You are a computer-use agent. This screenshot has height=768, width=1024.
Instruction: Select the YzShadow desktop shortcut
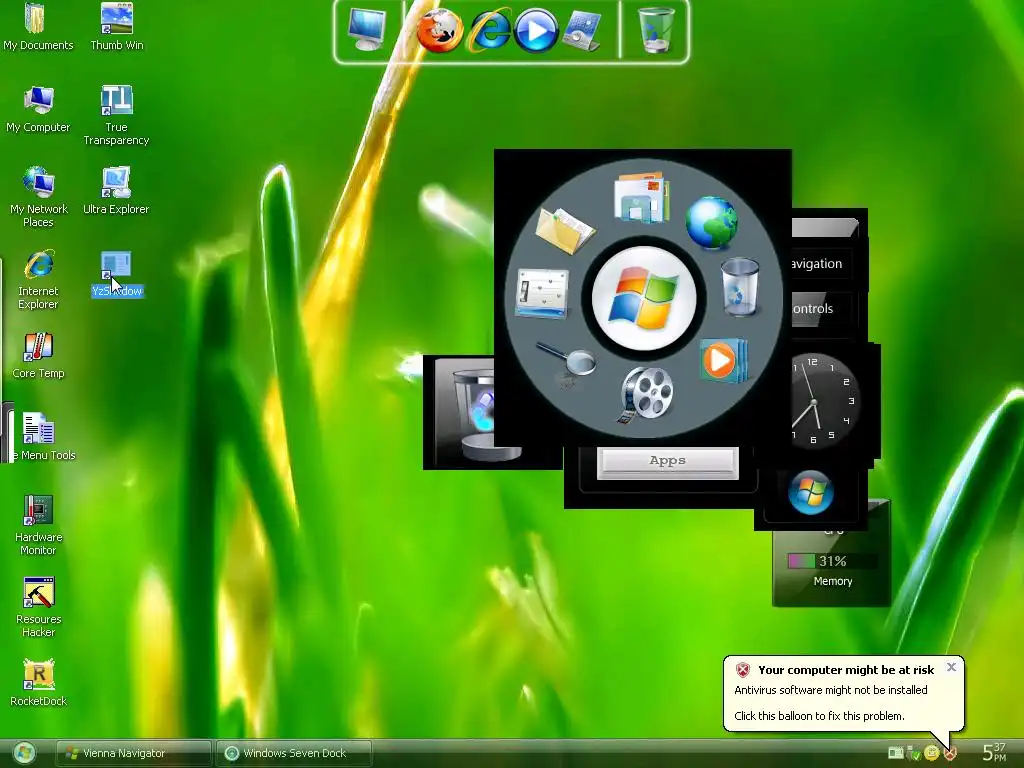117,274
